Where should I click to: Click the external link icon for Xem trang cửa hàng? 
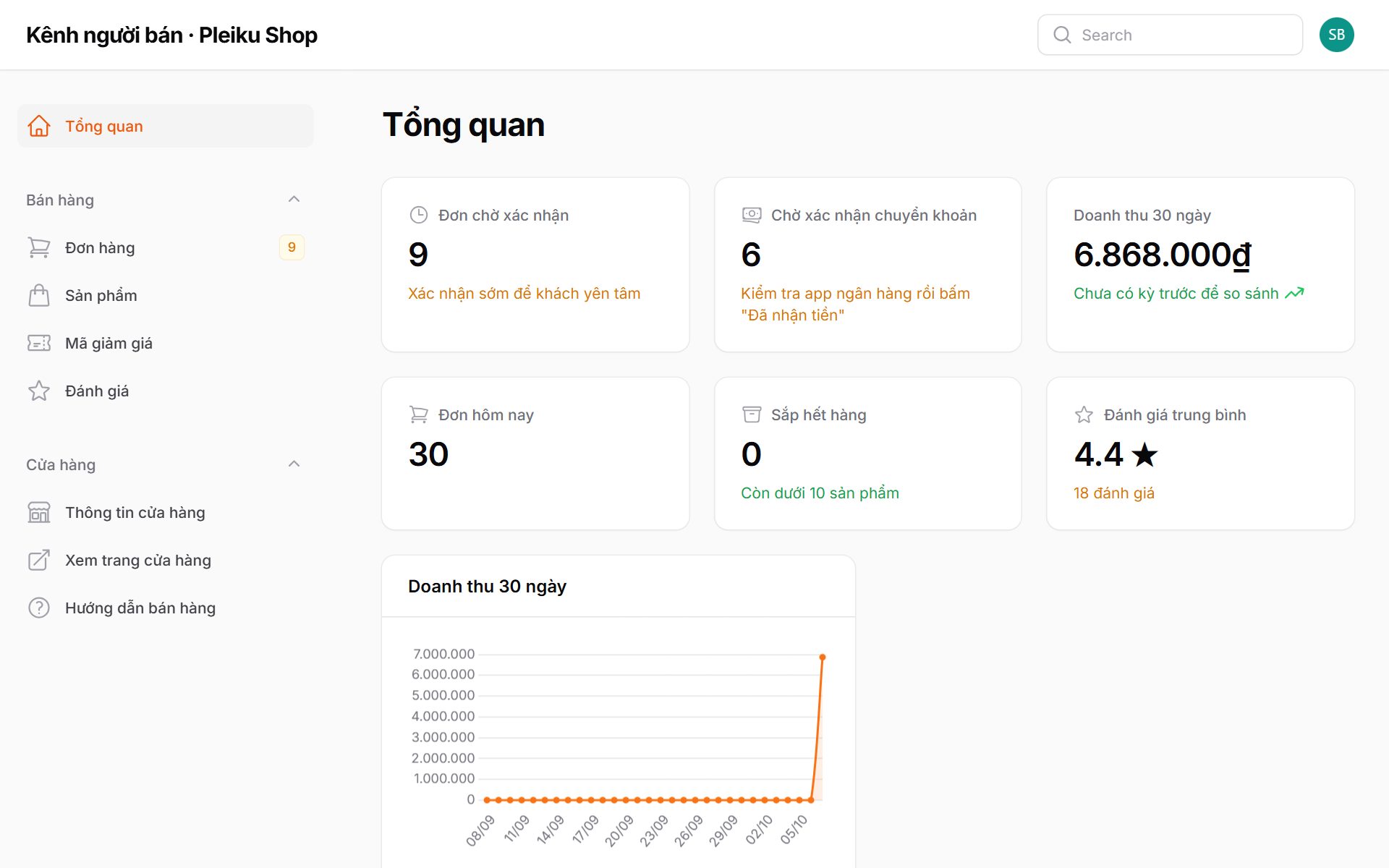[39, 560]
